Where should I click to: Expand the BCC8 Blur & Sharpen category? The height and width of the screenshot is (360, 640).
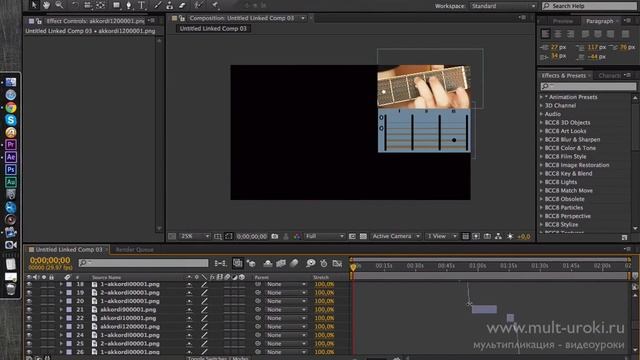click(542, 140)
